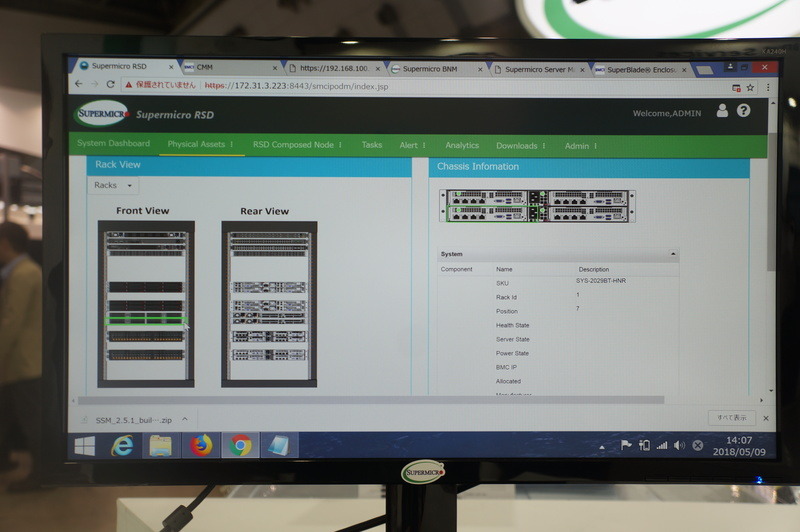Click the volume speaker tray icon
Image resolution: width=800 pixels, height=532 pixels.
tap(679, 446)
